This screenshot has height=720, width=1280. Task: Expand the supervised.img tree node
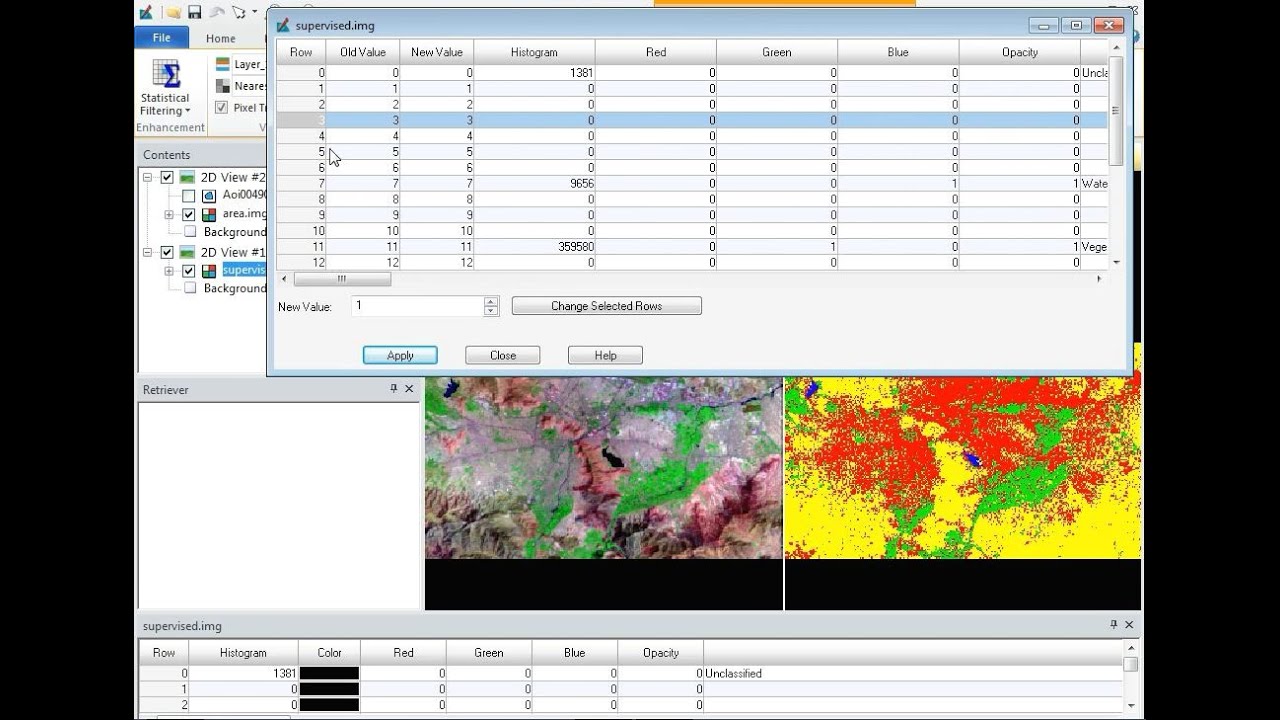point(169,270)
